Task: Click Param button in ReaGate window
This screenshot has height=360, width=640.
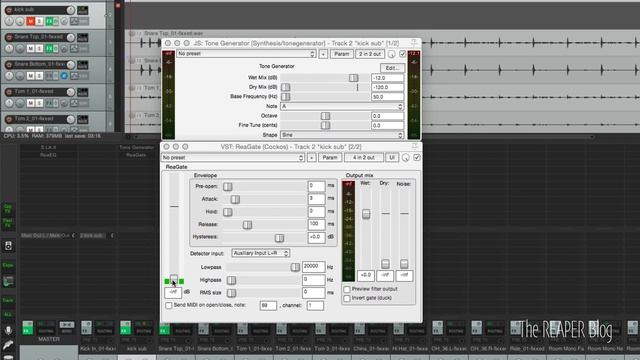Action: pyautogui.click(x=330, y=158)
